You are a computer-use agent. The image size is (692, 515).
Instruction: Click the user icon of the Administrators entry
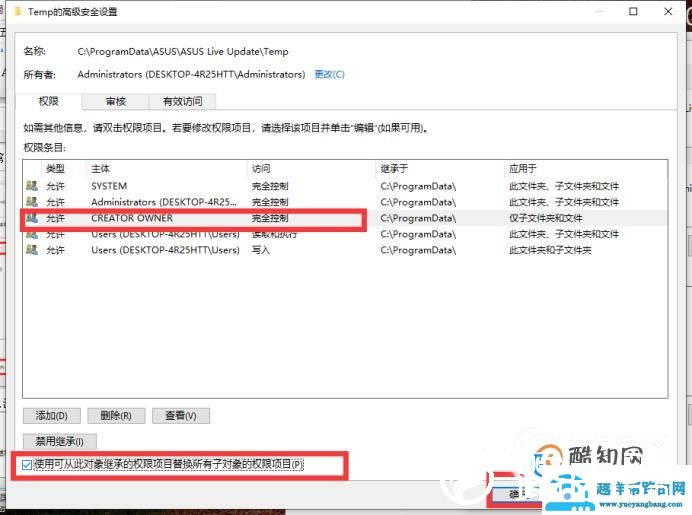pos(32,202)
